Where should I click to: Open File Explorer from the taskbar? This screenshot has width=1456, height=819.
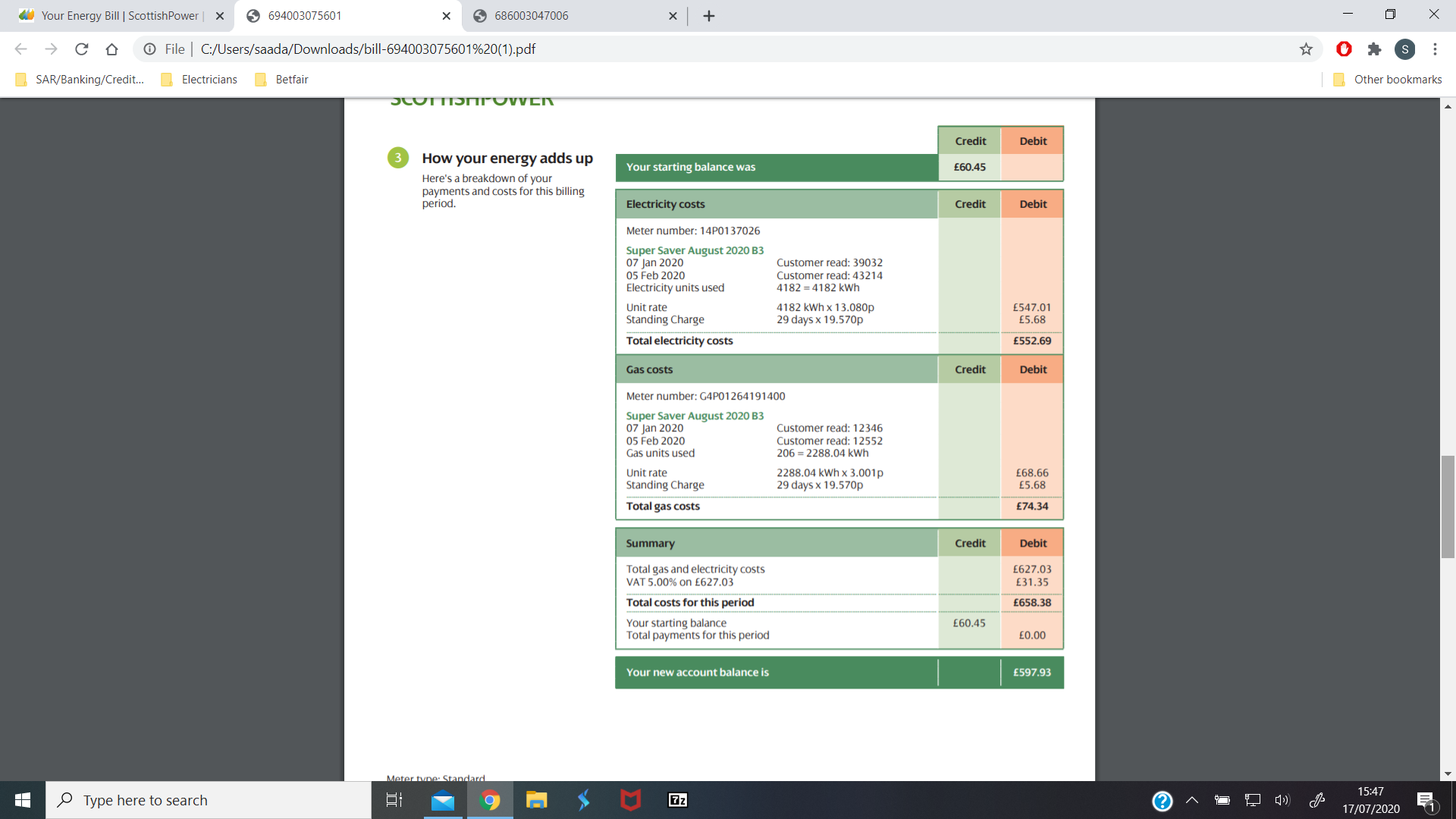point(537,800)
